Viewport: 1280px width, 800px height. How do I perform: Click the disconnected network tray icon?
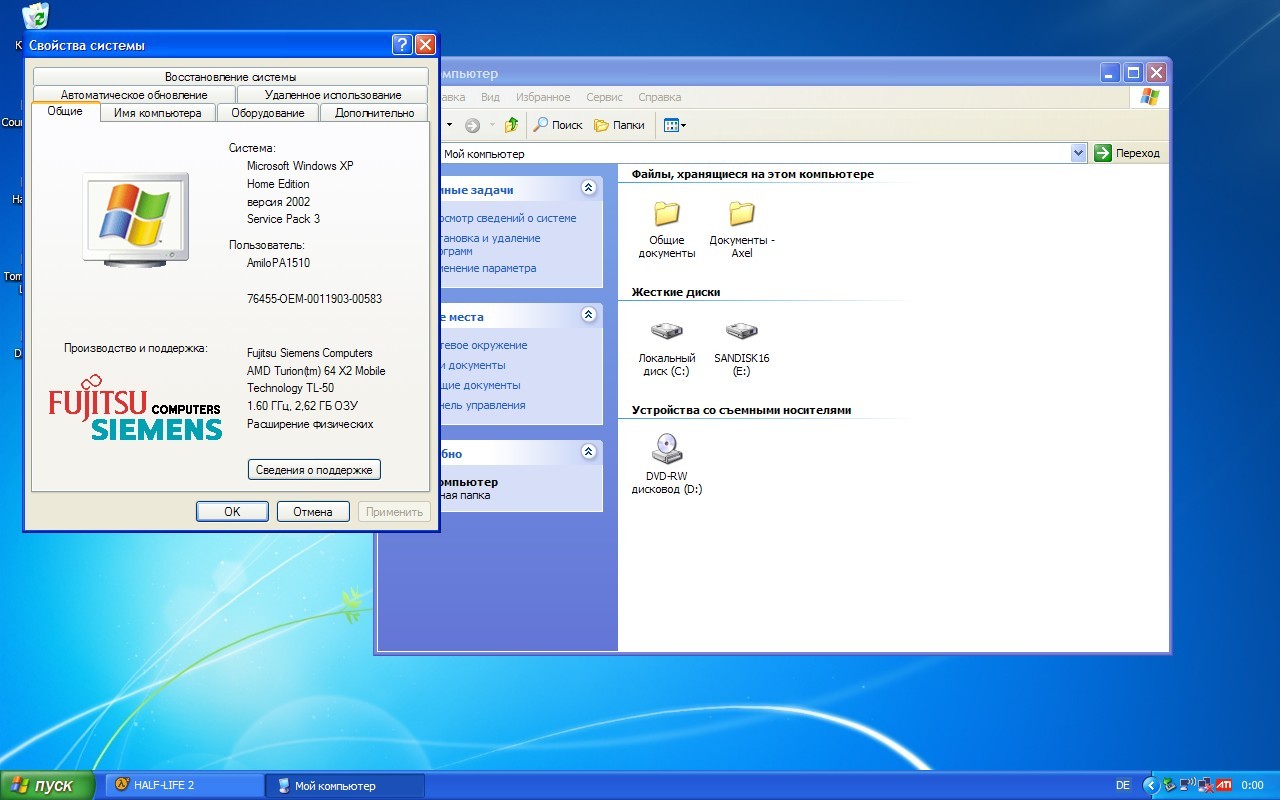1205,785
